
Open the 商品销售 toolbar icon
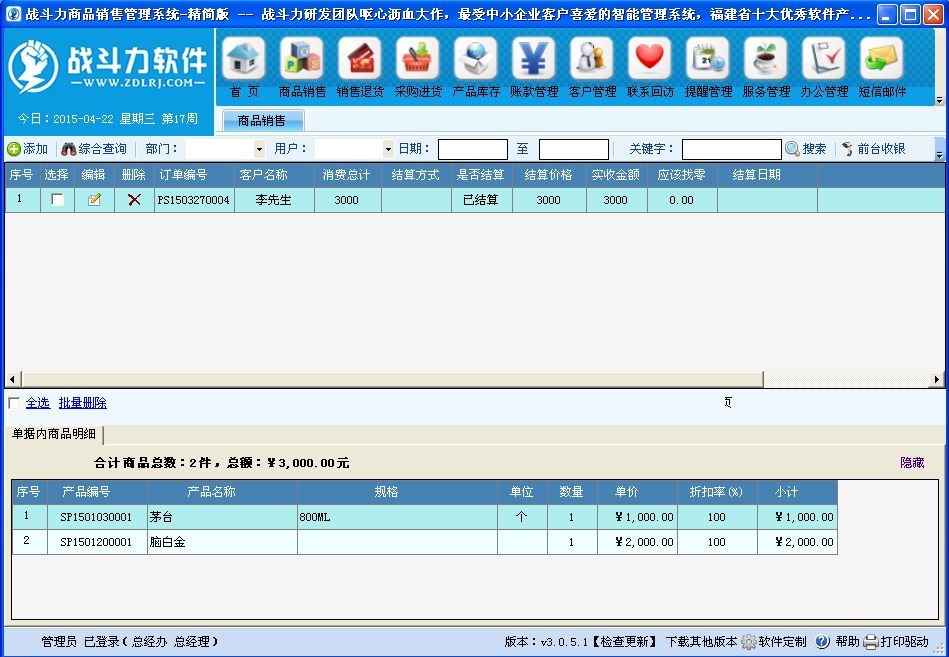click(301, 59)
